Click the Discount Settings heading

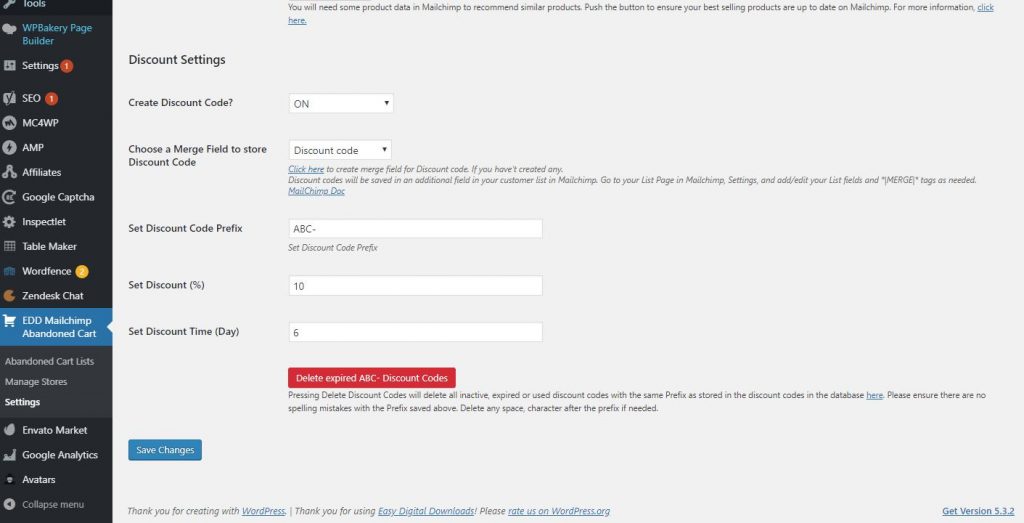coord(177,59)
